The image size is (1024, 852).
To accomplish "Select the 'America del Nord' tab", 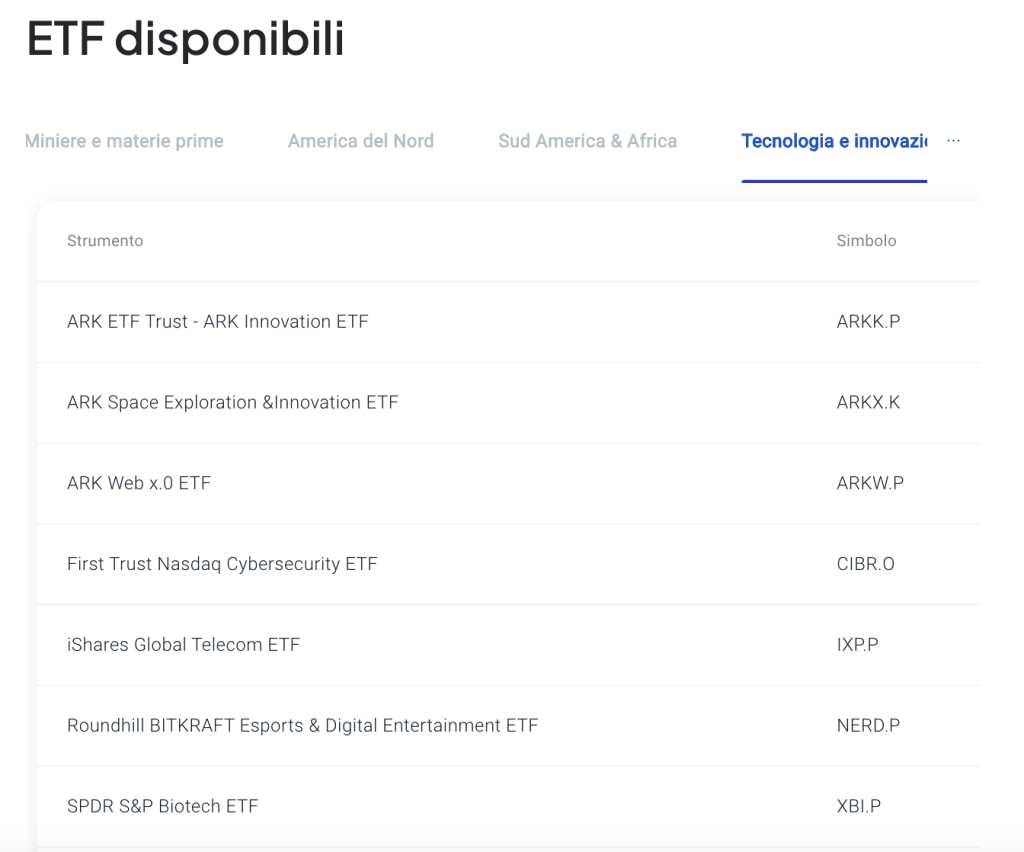I will (360, 141).
